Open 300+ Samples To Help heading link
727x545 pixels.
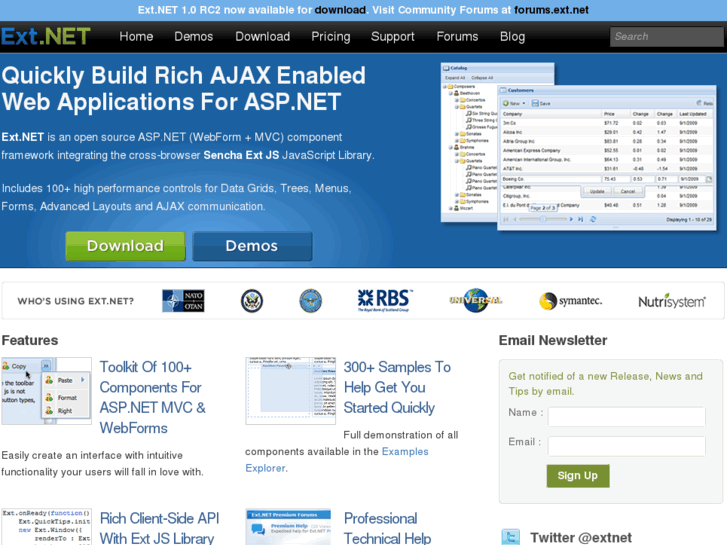[397, 387]
